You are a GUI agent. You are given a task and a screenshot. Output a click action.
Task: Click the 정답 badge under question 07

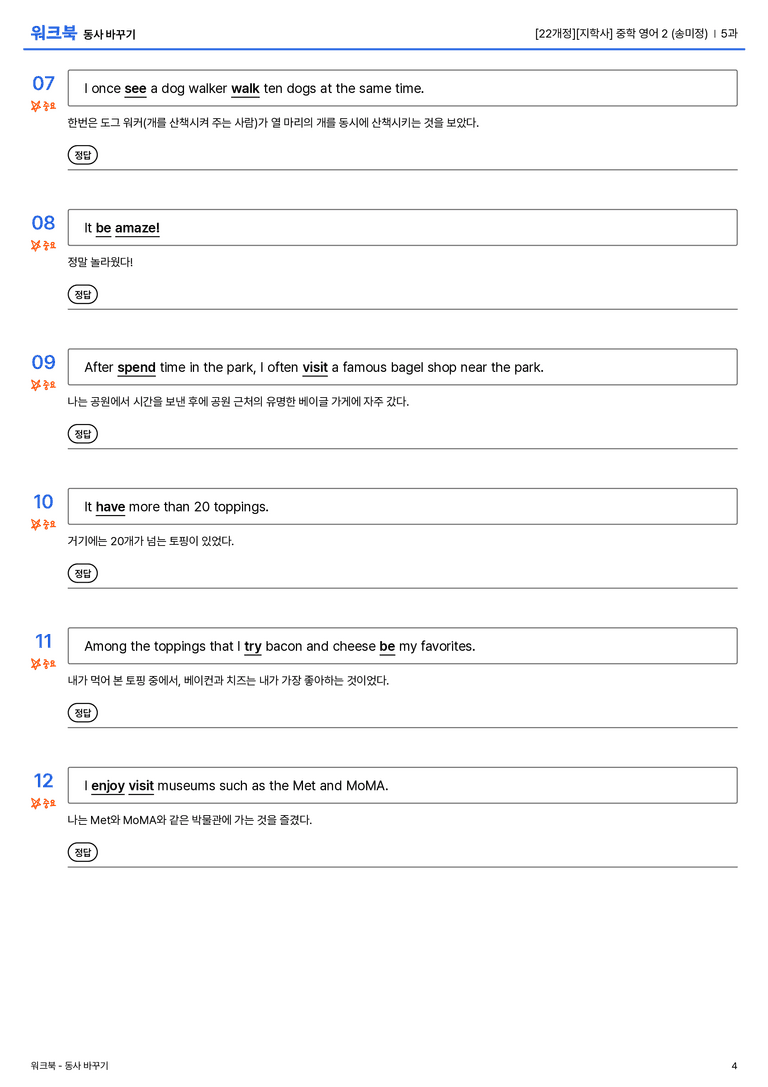pos(82,155)
